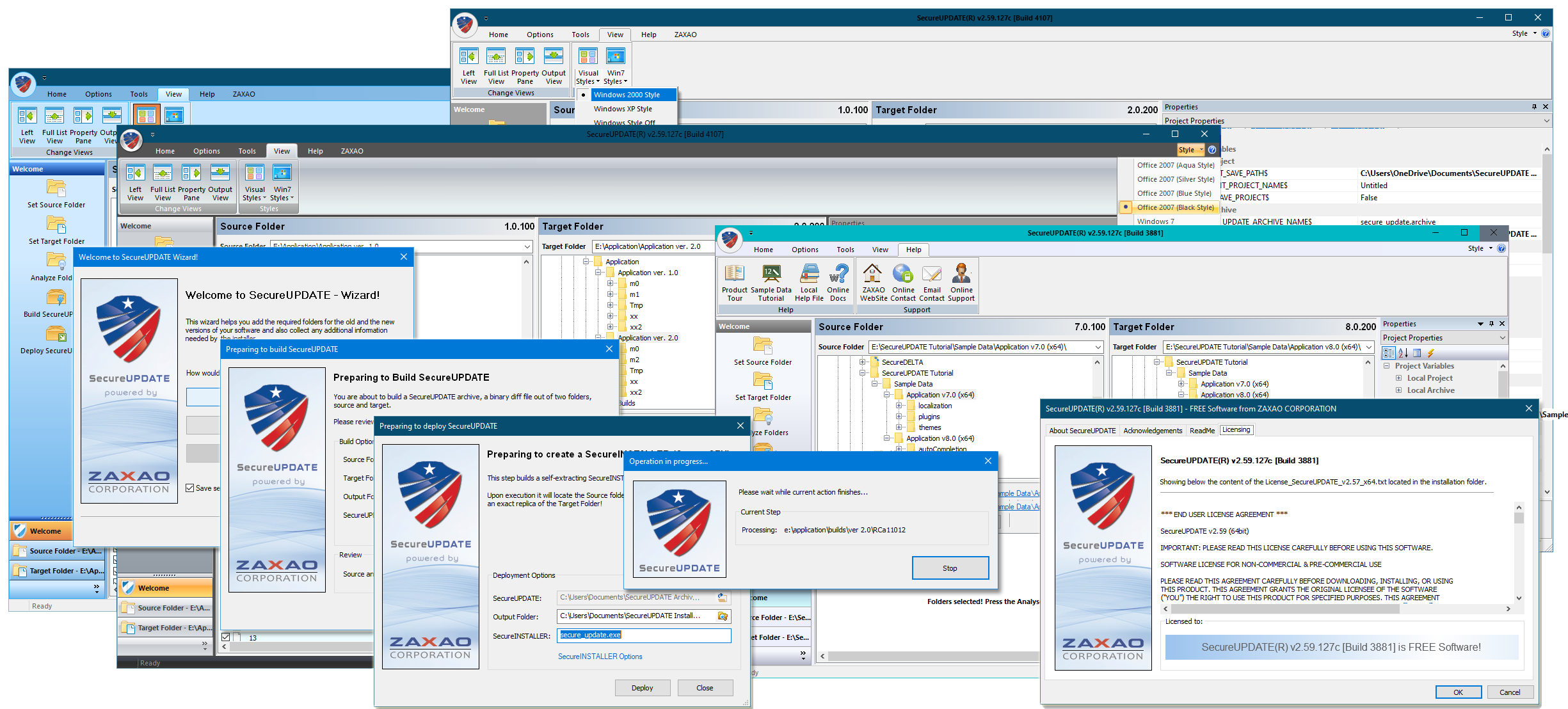Toggle Property Pane in black-themed window
The height and width of the screenshot is (709, 1568).
pyautogui.click(x=191, y=182)
